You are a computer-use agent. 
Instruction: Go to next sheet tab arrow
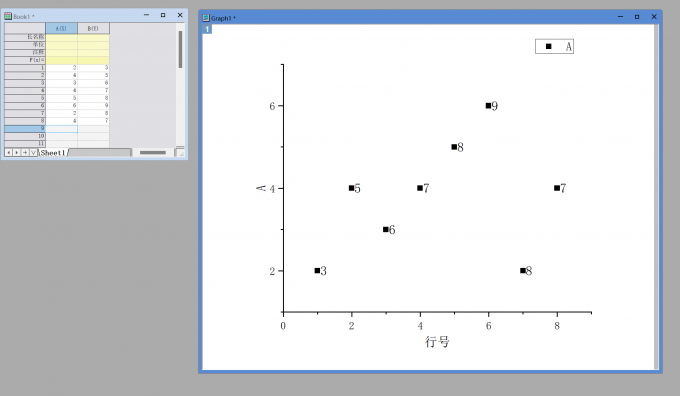pyautogui.click(x=16, y=153)
